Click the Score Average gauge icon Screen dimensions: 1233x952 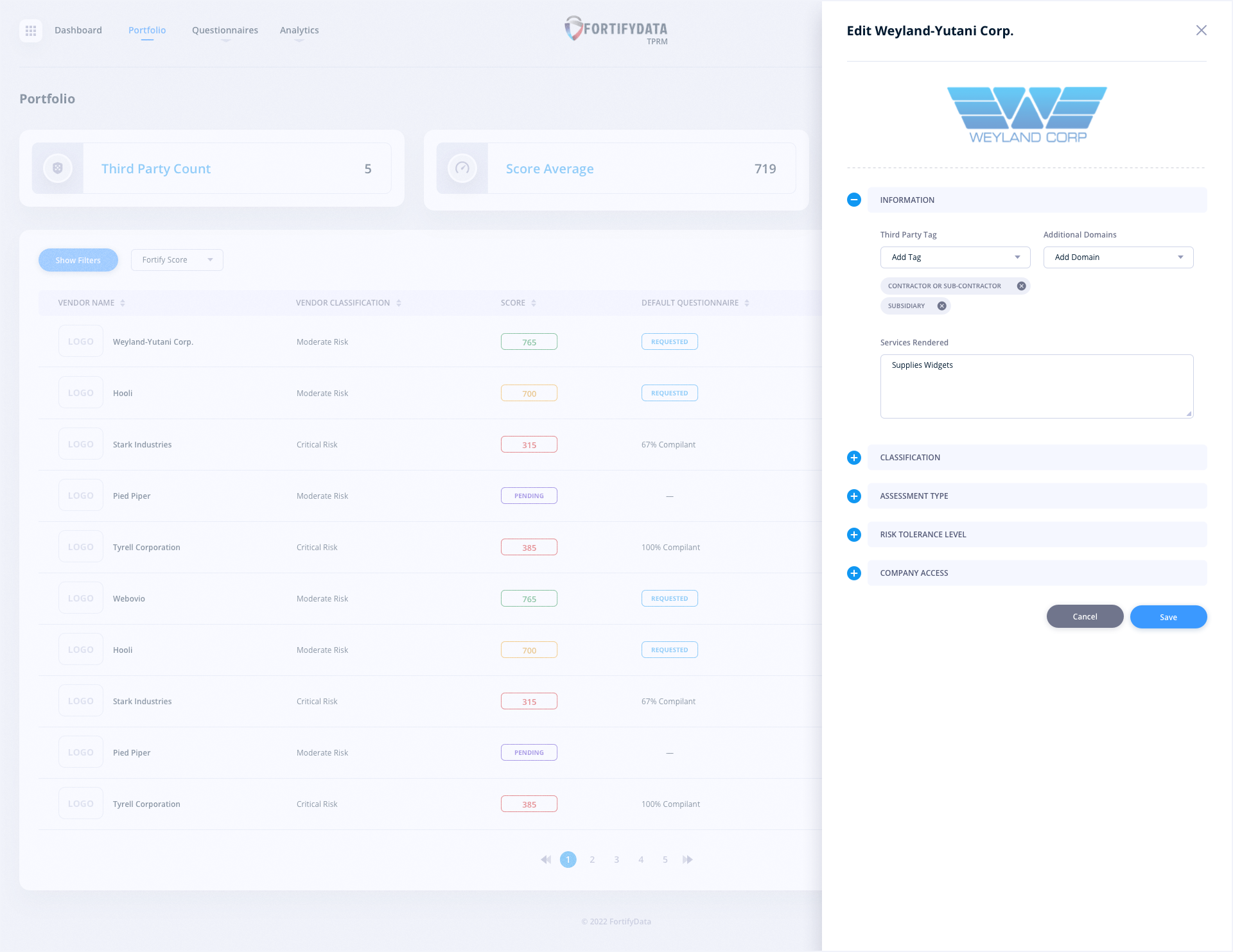tap(462, 168)
